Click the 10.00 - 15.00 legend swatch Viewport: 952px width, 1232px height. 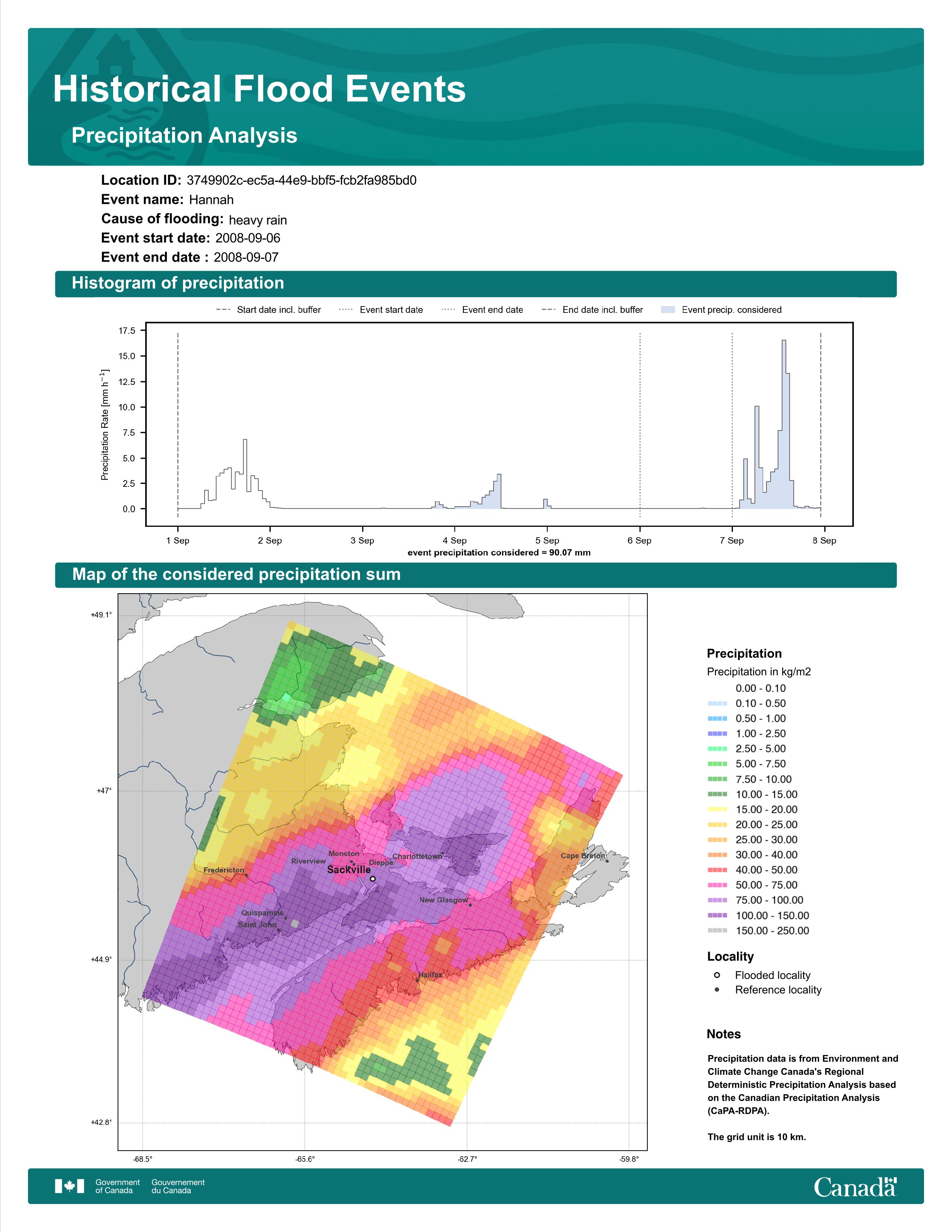[717, 794]
